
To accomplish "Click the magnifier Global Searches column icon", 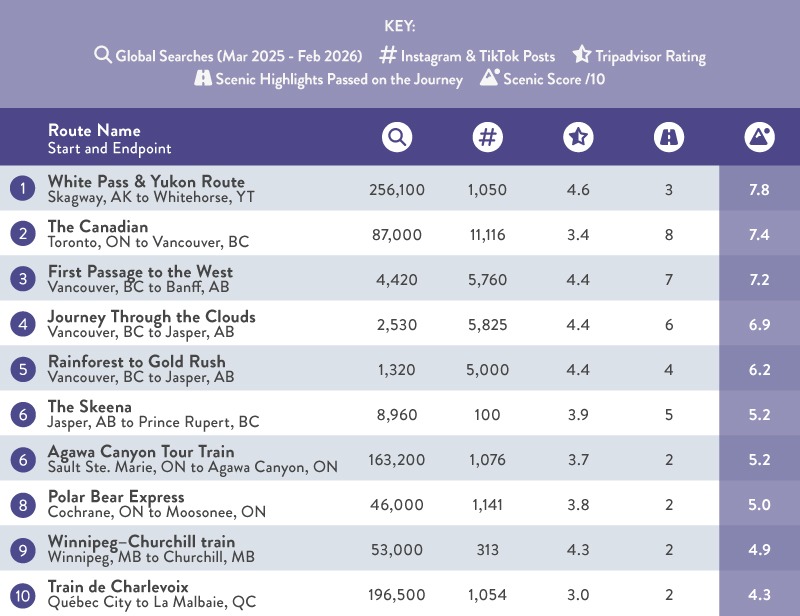I will (x=397, y=138).
